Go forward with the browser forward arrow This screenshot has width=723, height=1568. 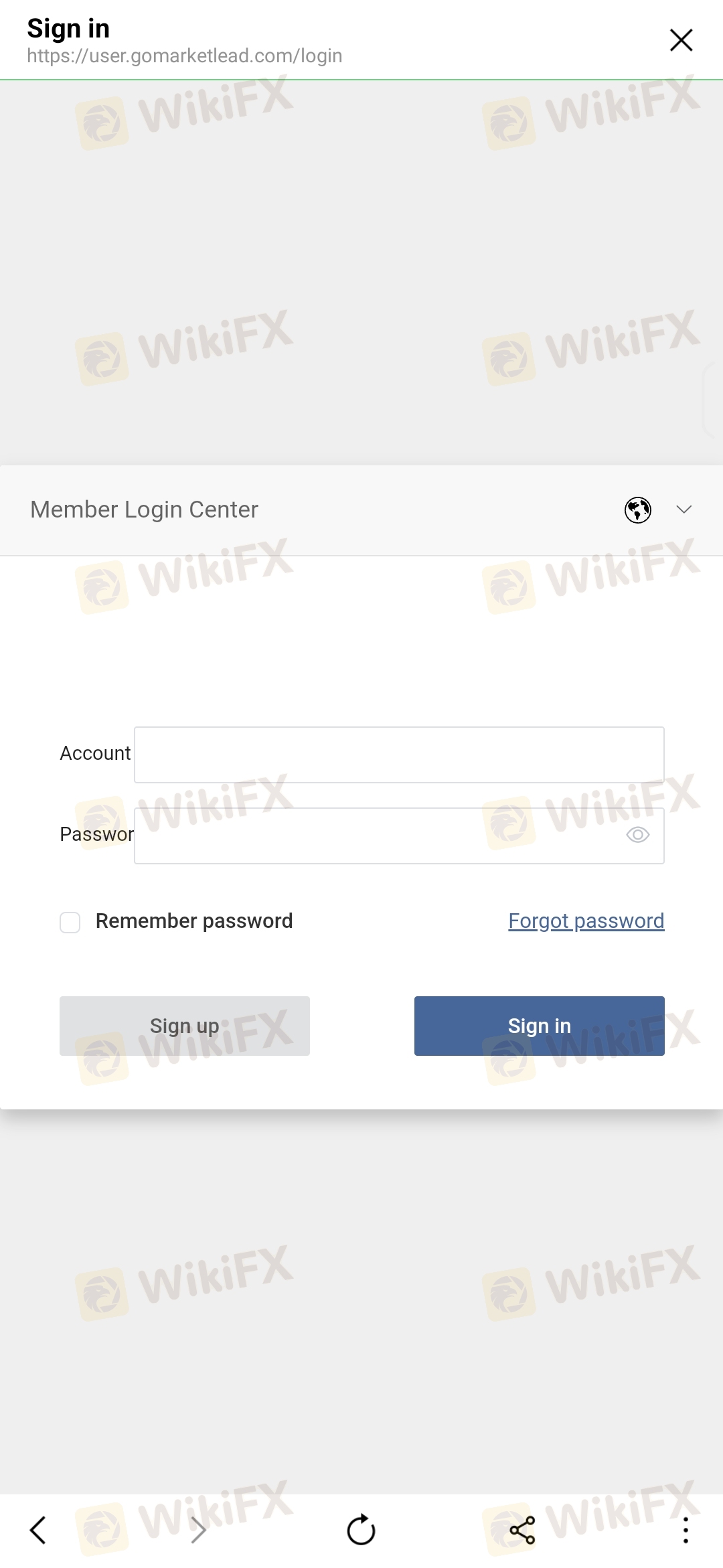pyautogui.click(x=198, y=1531)
